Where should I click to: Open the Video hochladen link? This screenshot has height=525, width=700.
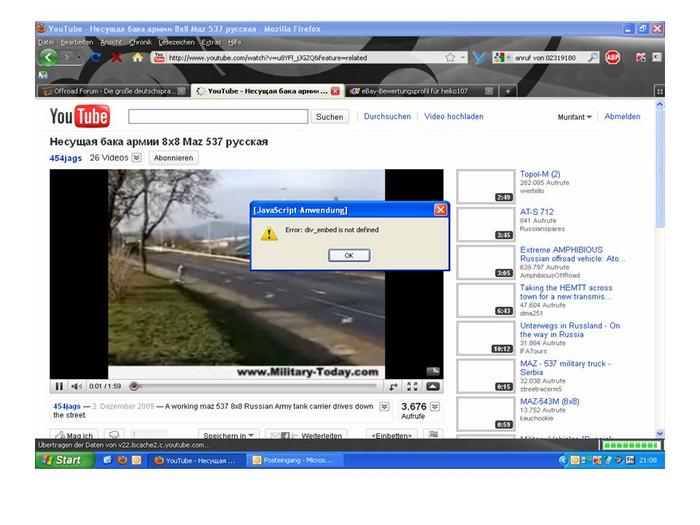click(454, 117)
